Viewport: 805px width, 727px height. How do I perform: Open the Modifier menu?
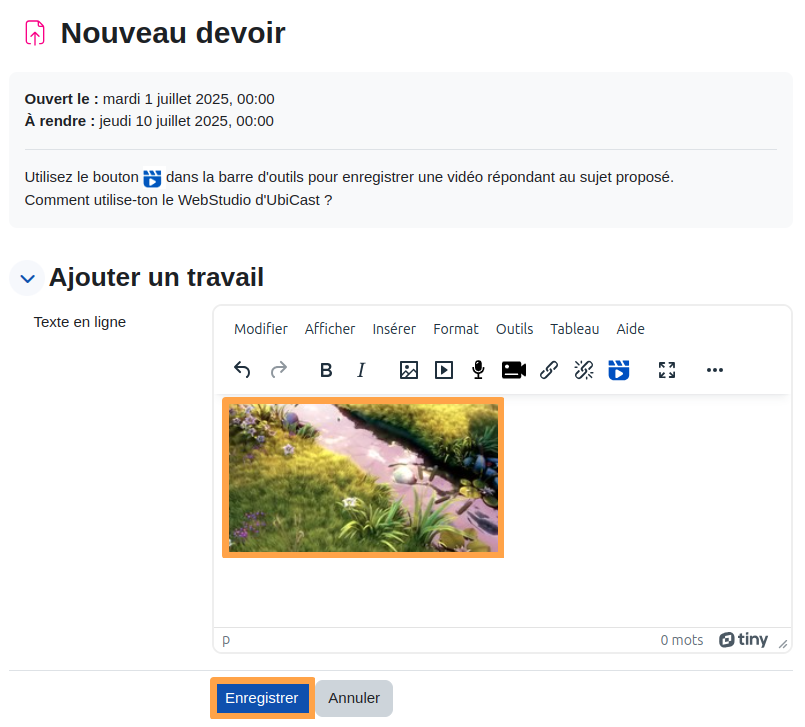coord(261,329)
